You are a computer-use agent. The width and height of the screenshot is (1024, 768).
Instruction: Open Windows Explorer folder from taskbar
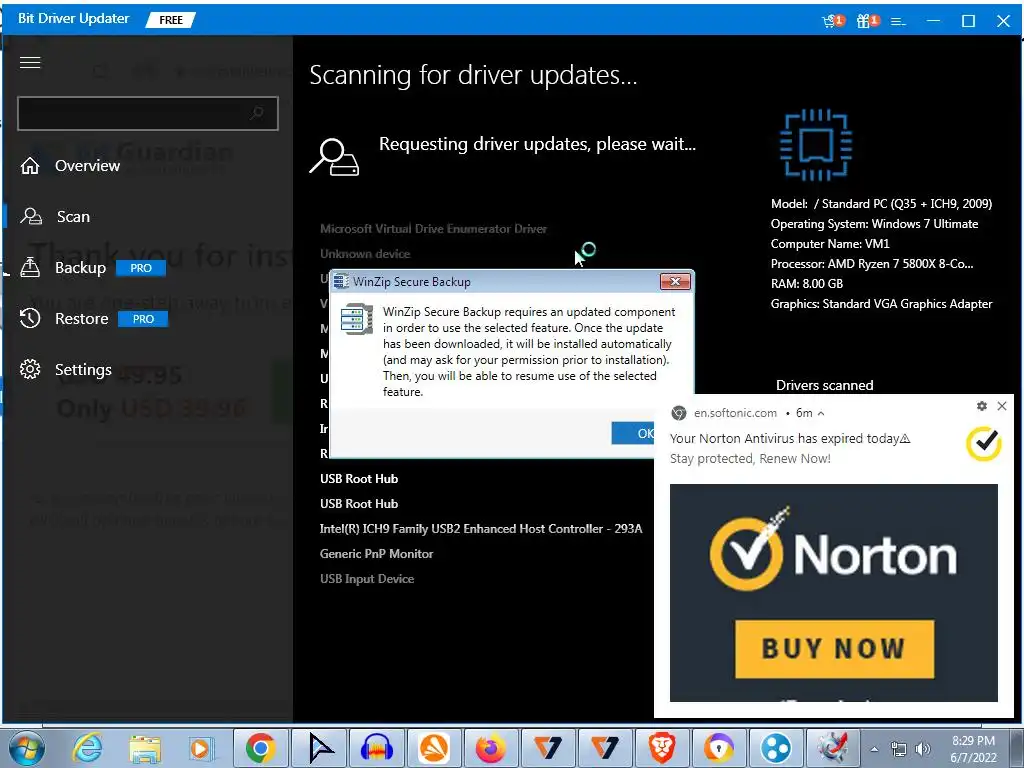144,748
